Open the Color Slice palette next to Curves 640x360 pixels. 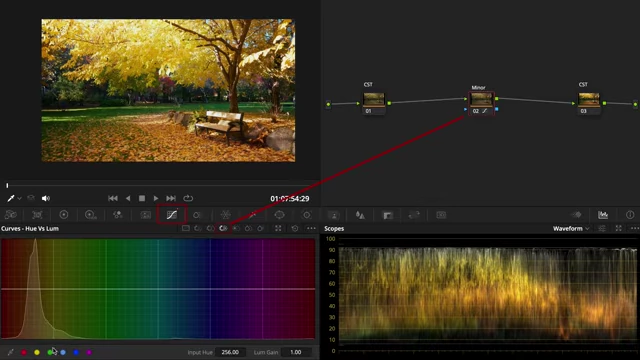[198, 215]
